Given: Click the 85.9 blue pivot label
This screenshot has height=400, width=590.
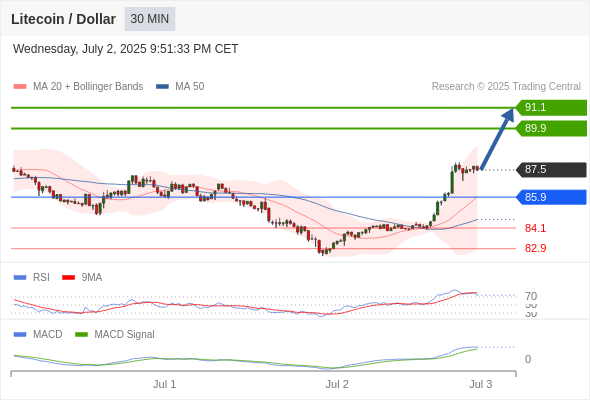Looking at the screenshot, I should 551,197.
